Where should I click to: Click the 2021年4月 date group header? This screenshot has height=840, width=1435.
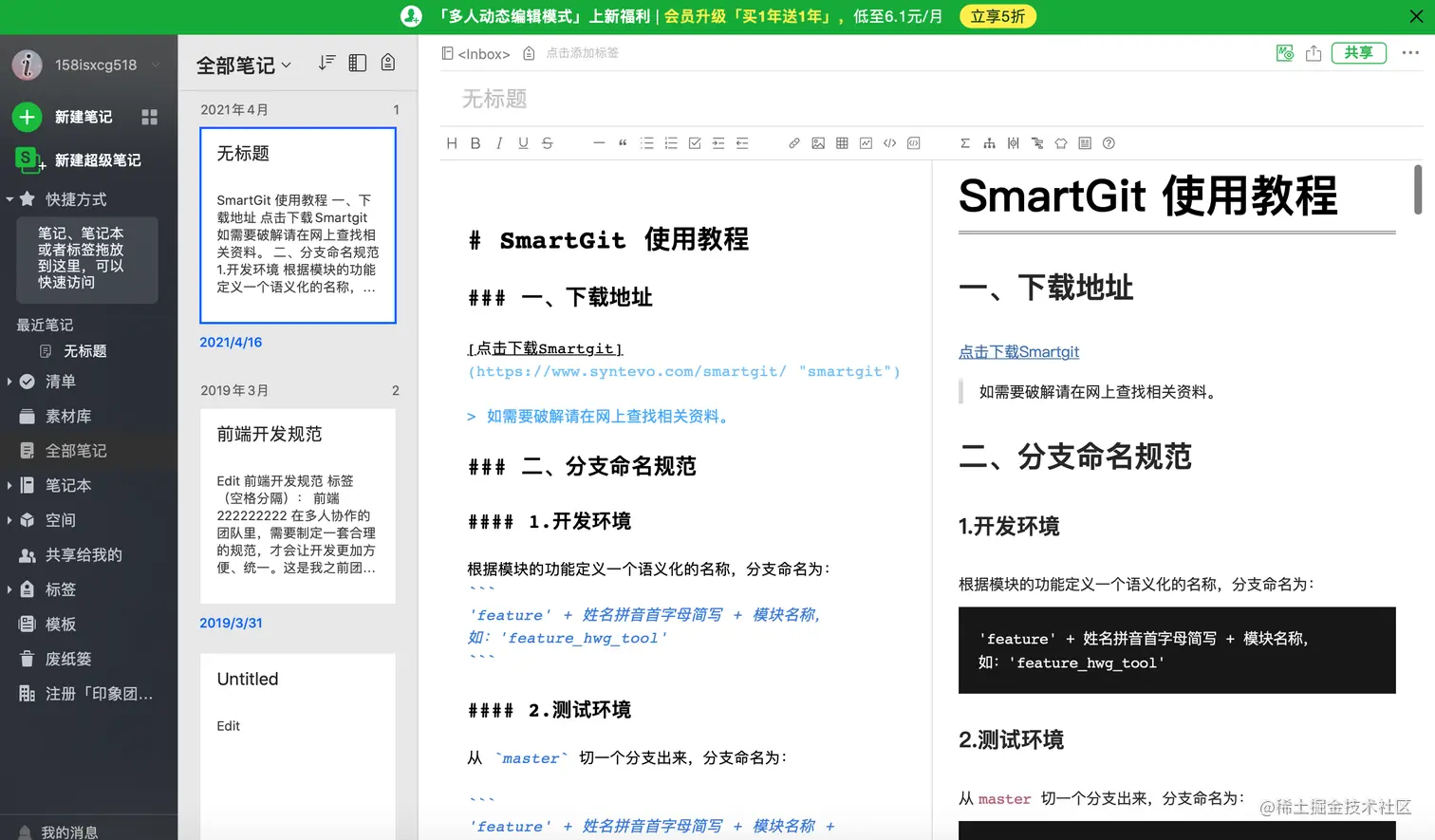(234, 109)
